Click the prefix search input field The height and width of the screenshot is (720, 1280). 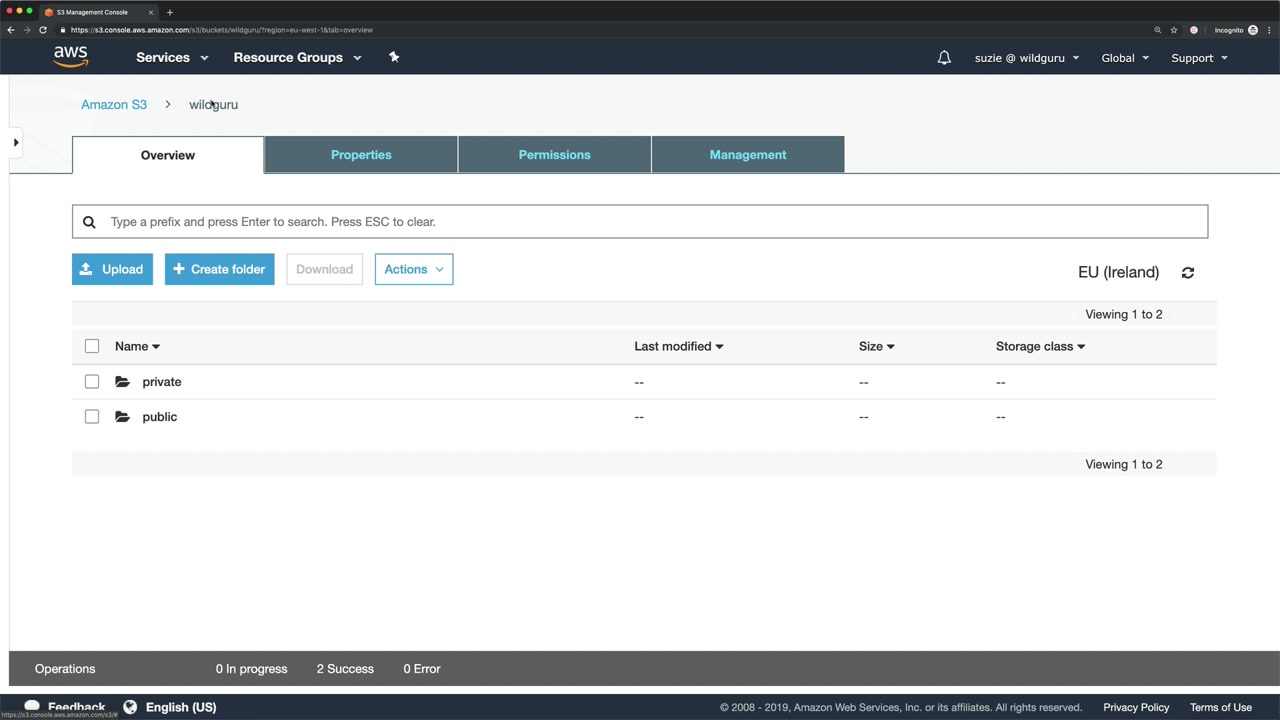[x=640, y=222]
